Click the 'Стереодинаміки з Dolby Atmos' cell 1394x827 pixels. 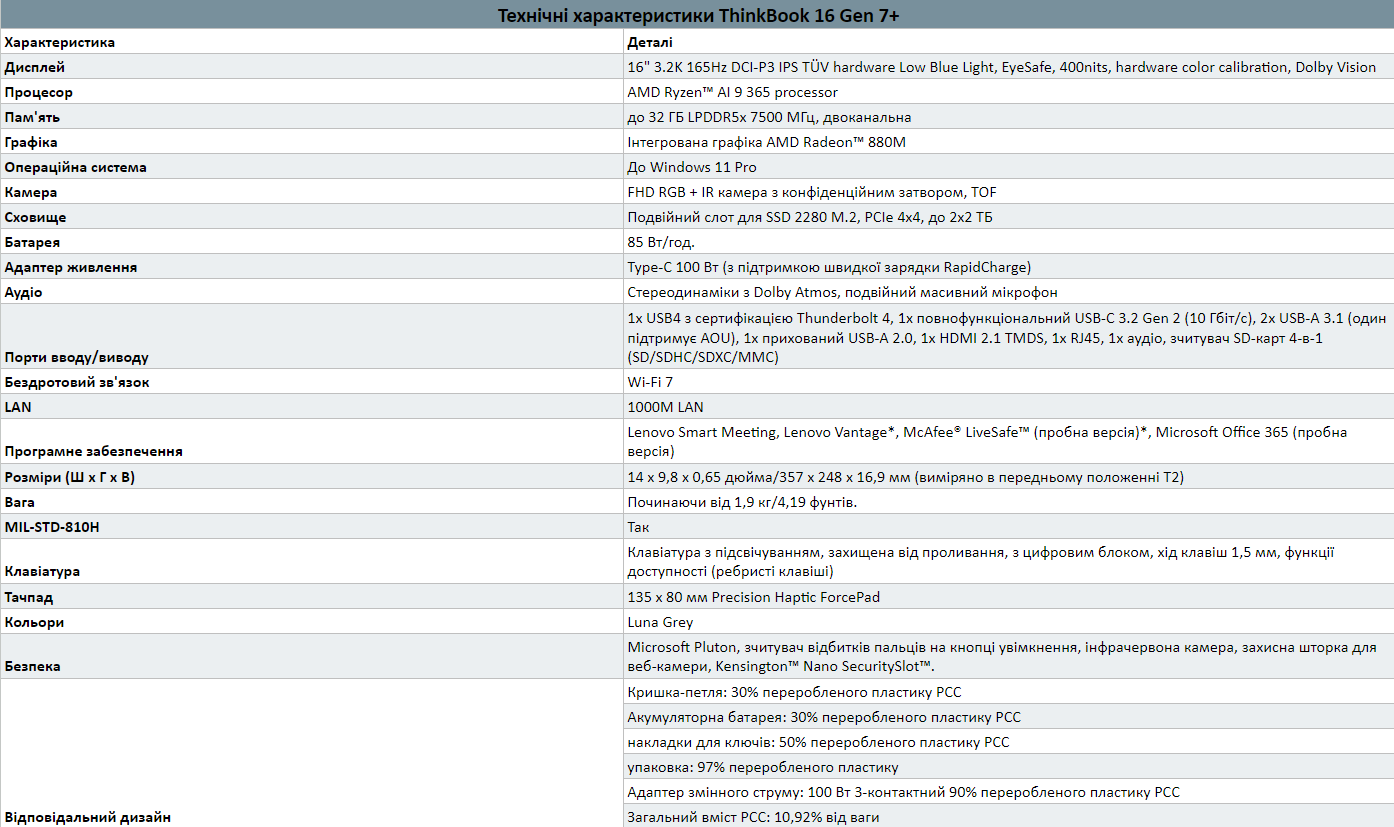click(x=1008, y=292)
